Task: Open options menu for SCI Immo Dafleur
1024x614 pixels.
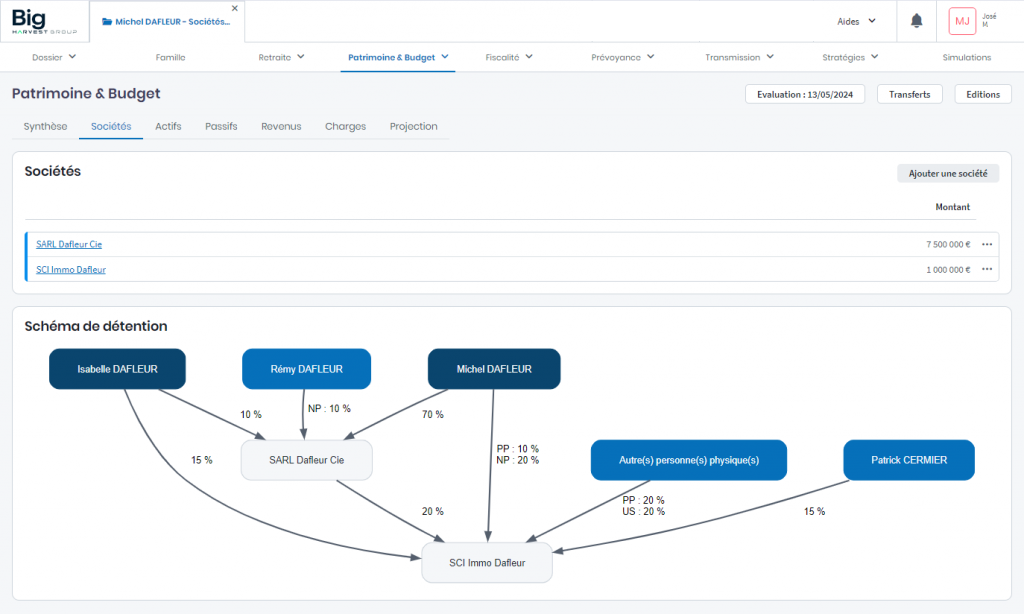Action: tap(987, 269)
